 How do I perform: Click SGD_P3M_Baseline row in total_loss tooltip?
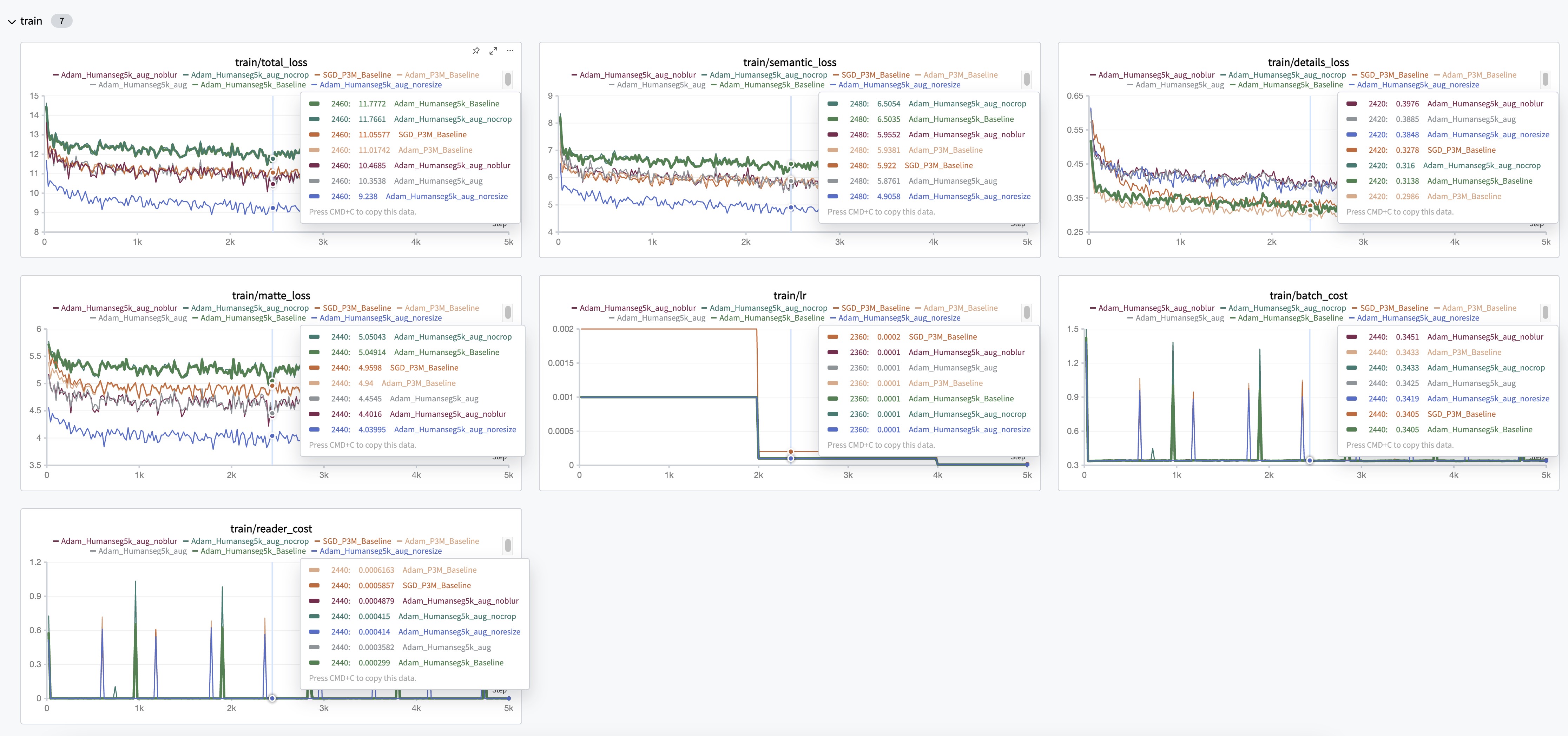point(410,134)
